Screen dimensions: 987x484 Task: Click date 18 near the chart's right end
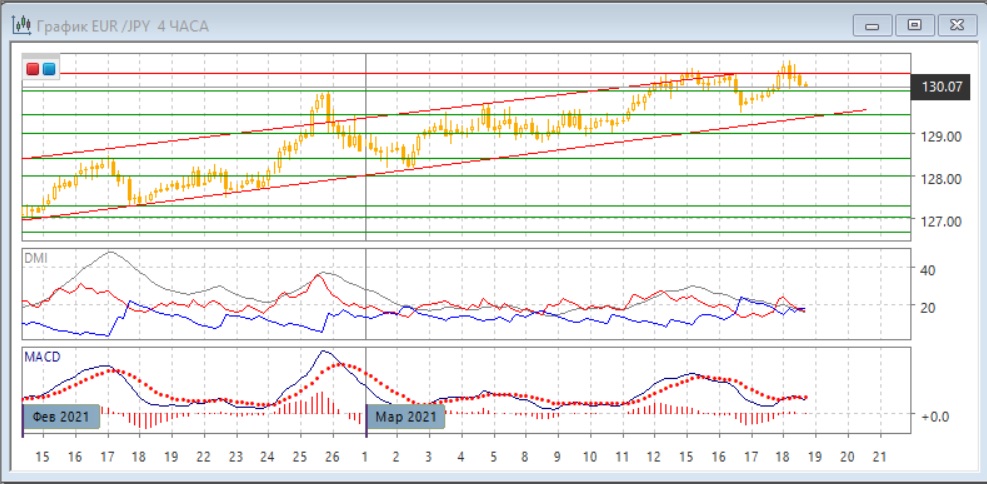pos(783,457)
